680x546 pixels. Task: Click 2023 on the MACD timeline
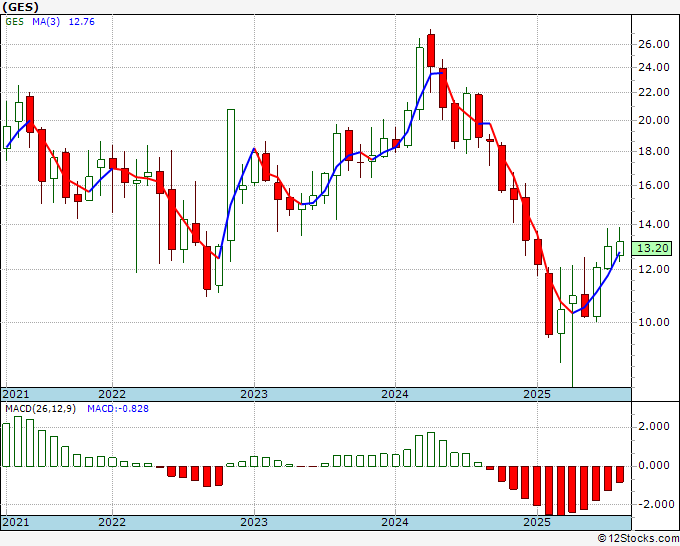click(x=254, y=522)
